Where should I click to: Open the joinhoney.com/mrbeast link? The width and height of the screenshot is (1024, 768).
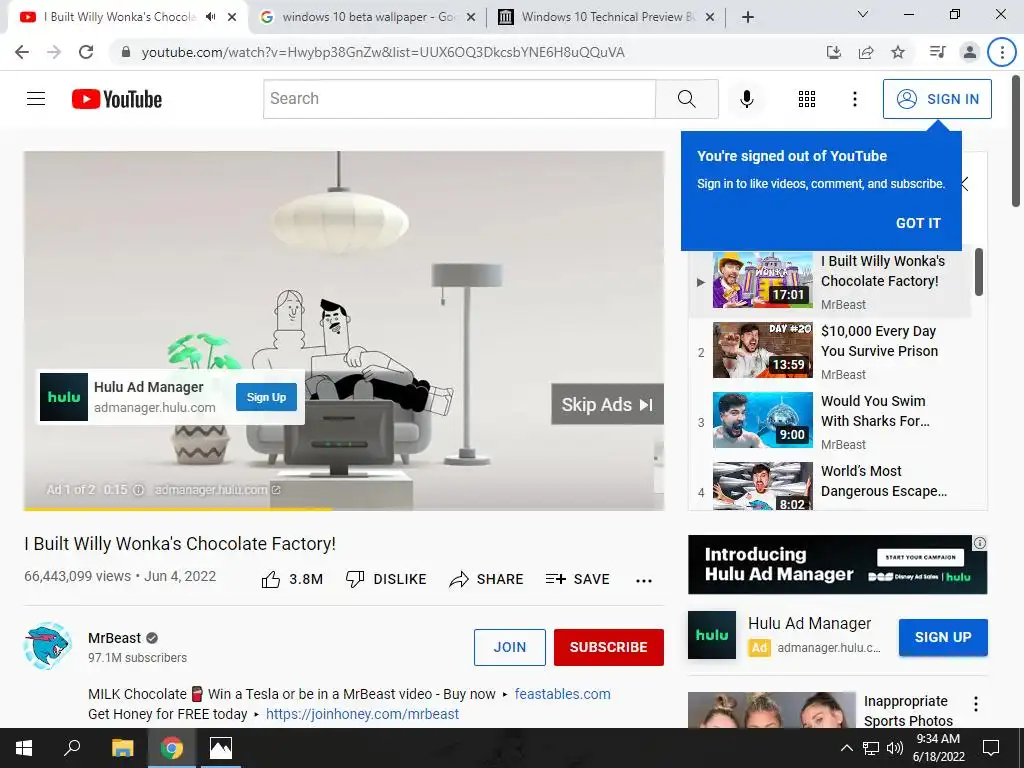[x=362, y=714]
